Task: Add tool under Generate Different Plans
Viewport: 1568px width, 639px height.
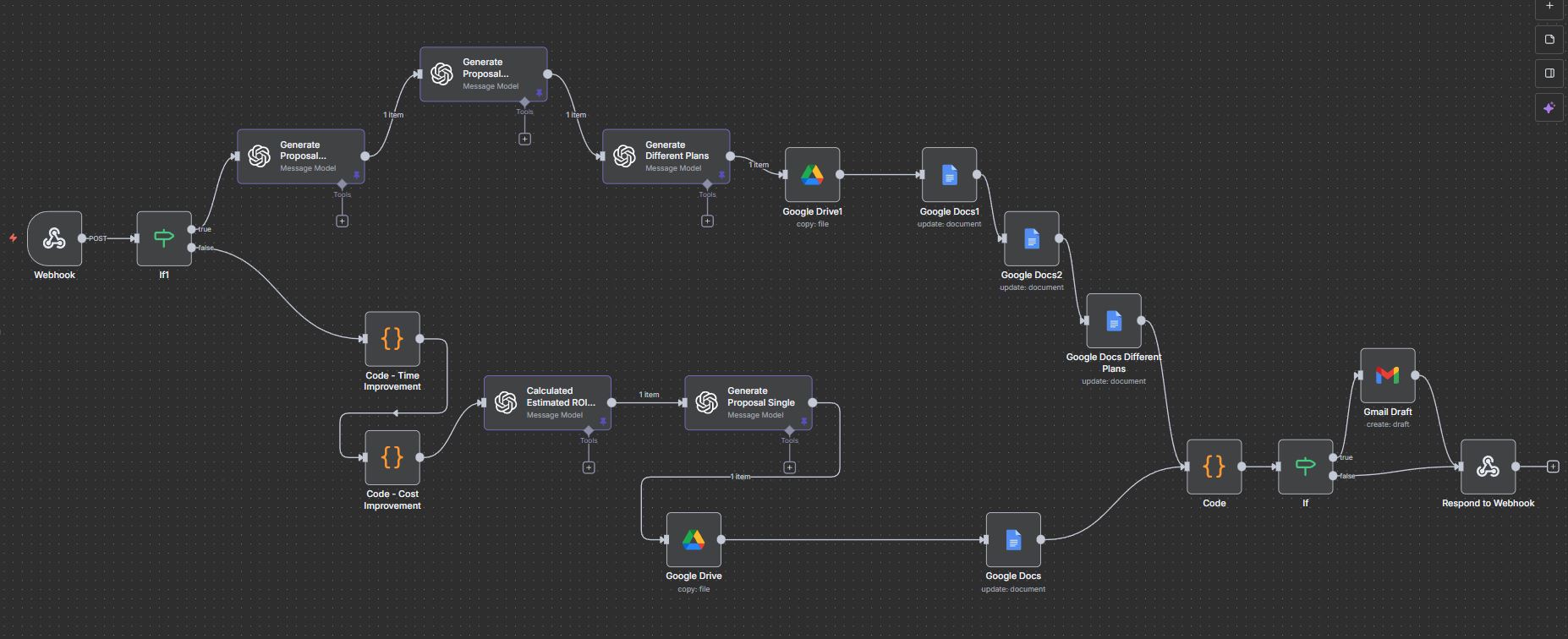Action: point(707,221)
